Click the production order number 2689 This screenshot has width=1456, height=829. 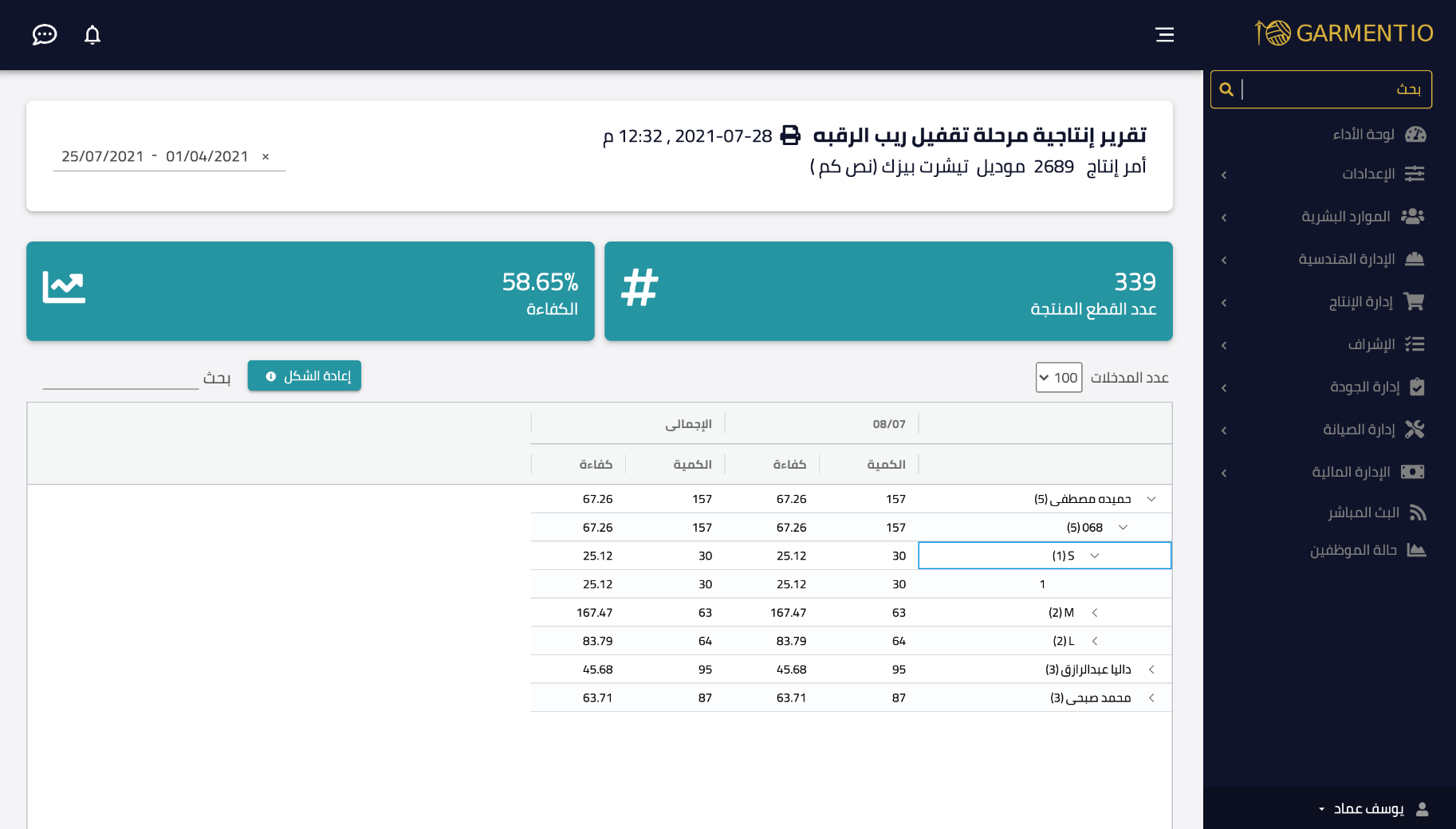point(1053,167)
